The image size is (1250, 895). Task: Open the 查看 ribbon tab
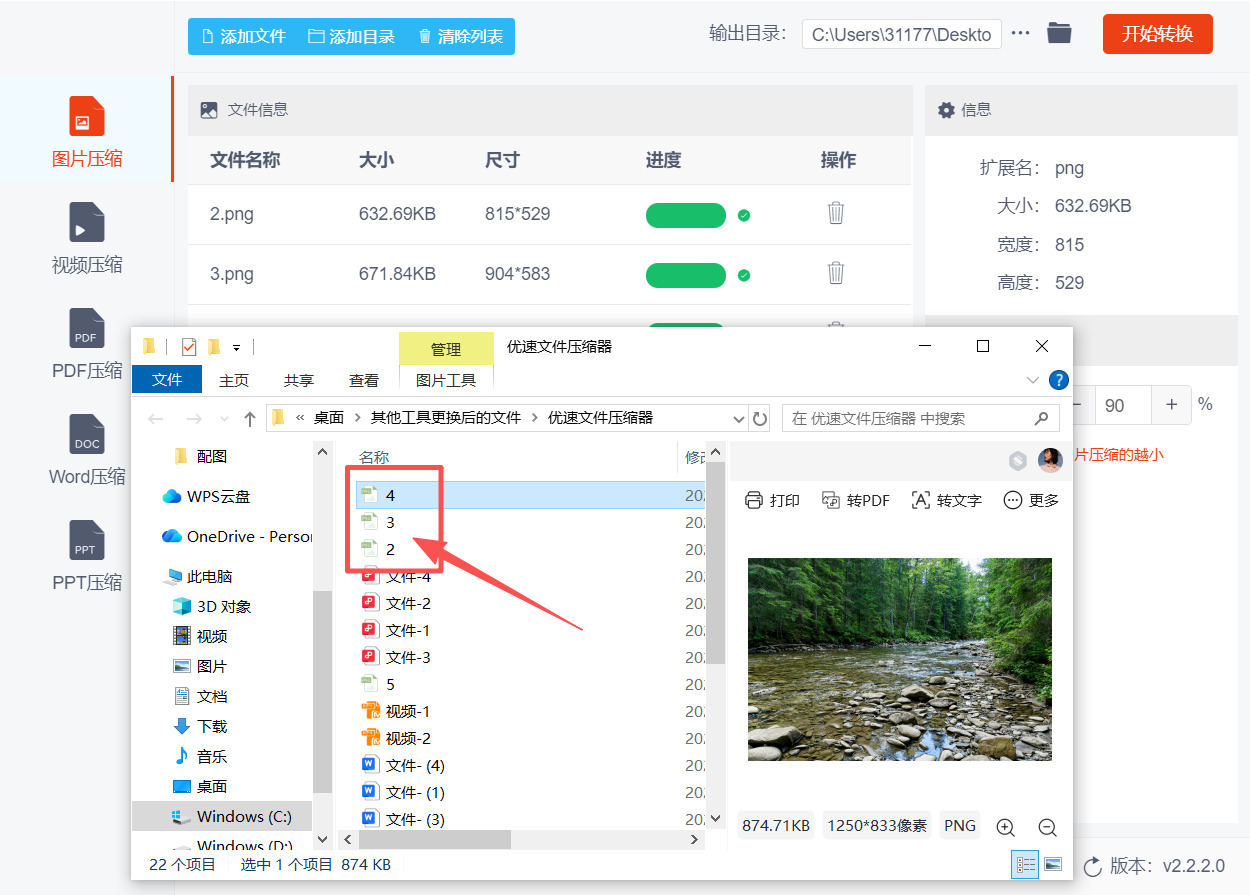pyautogui.click(x=364, y=380)
